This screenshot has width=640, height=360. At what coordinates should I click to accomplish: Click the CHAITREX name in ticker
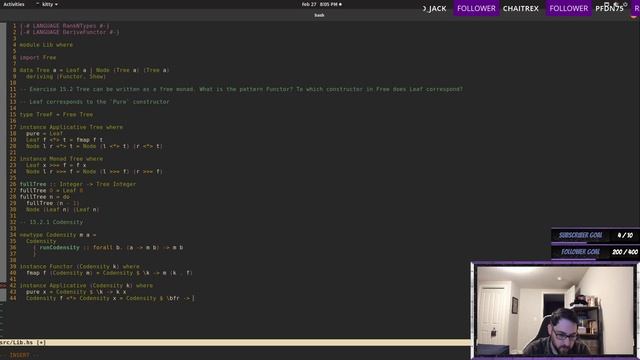click(x=520, y=8)
